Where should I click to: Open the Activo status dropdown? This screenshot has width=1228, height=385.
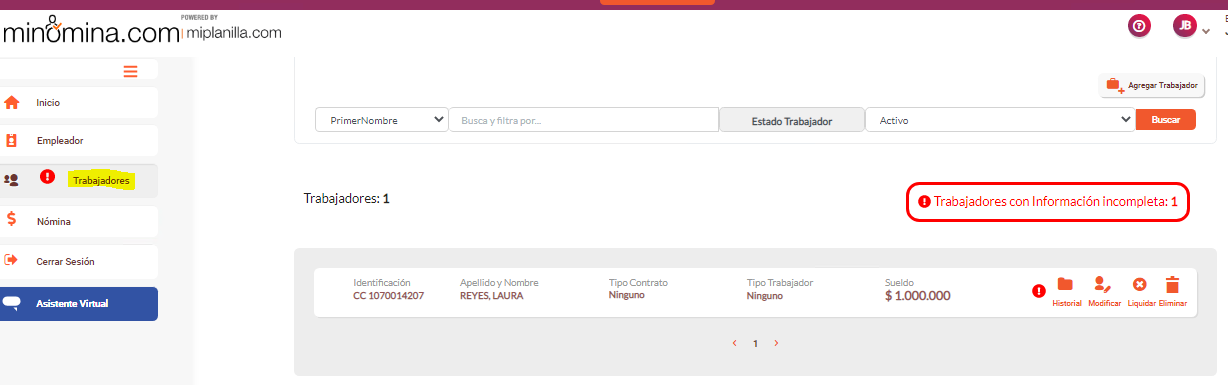coord(1000,120)
